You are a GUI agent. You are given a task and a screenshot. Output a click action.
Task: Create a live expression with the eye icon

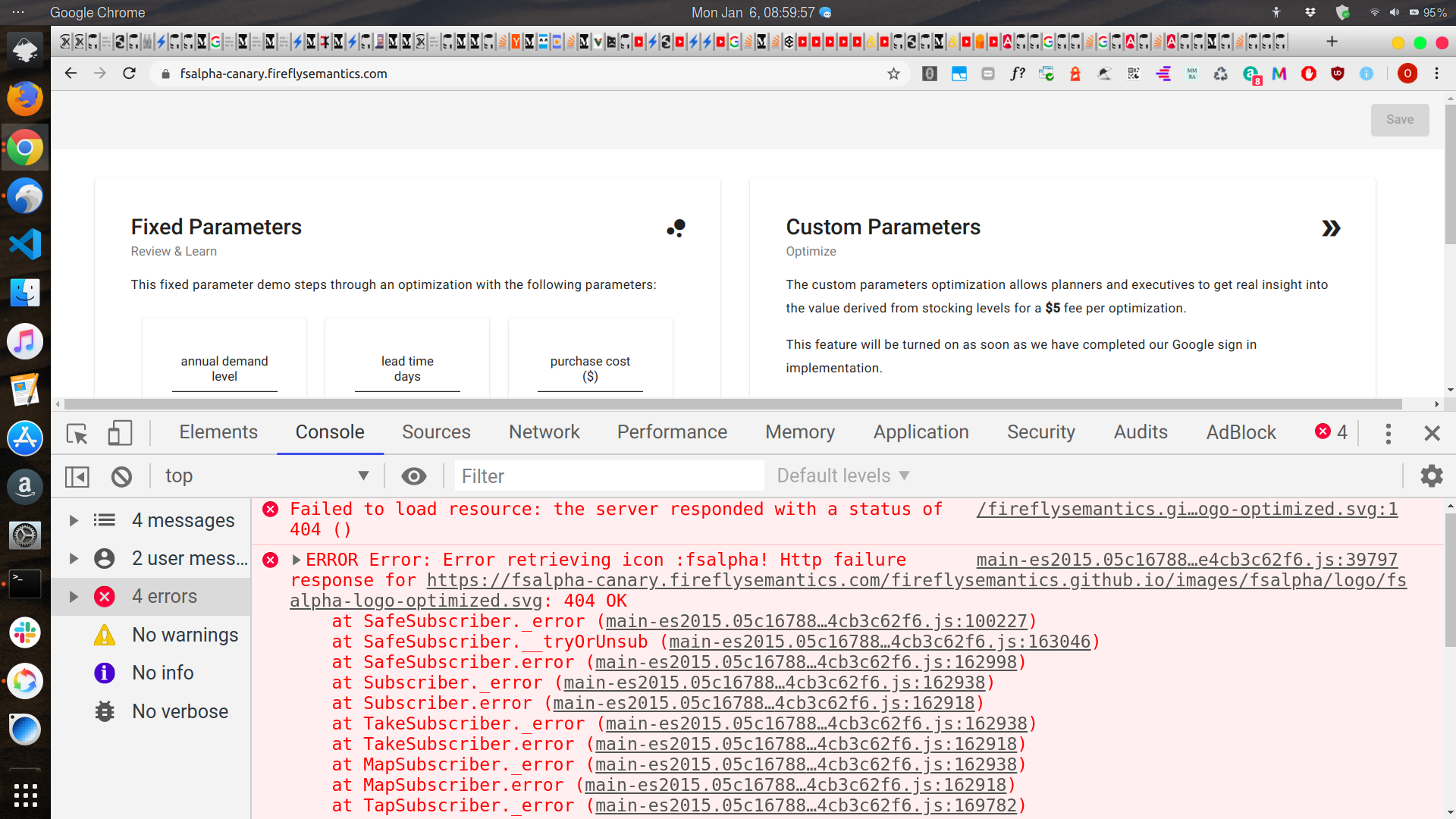click(x=413, y=476)
